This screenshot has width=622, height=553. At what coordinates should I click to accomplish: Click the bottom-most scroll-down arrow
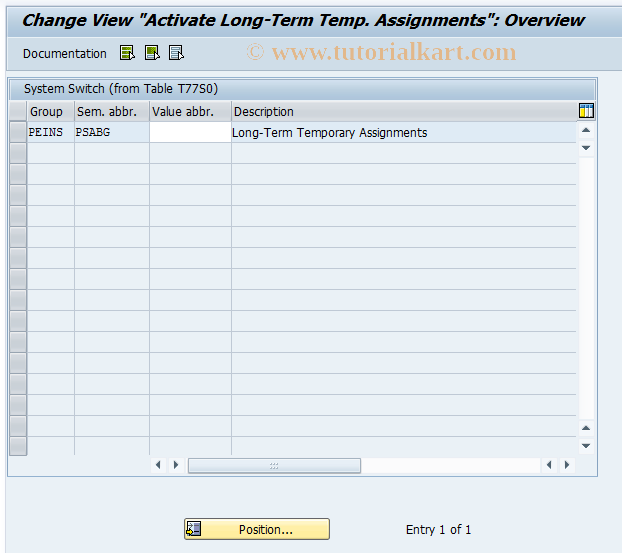[586, 446]
